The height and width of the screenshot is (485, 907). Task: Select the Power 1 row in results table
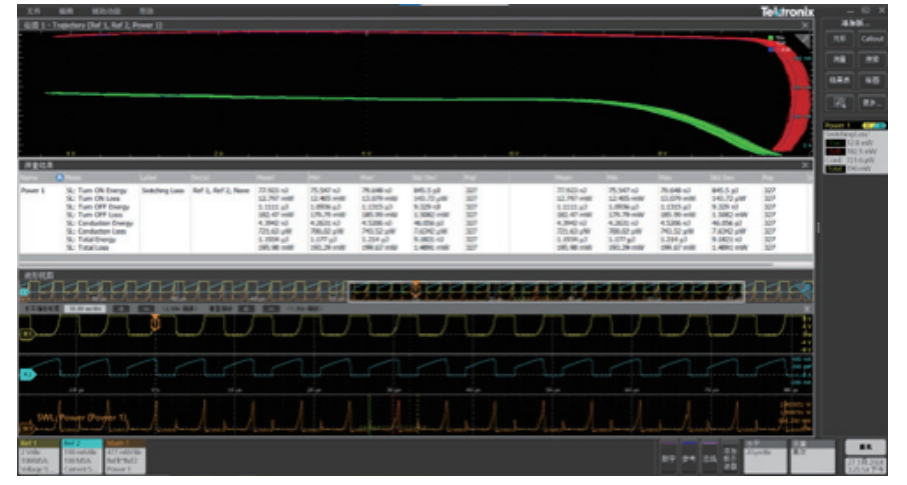click(33, 188)
